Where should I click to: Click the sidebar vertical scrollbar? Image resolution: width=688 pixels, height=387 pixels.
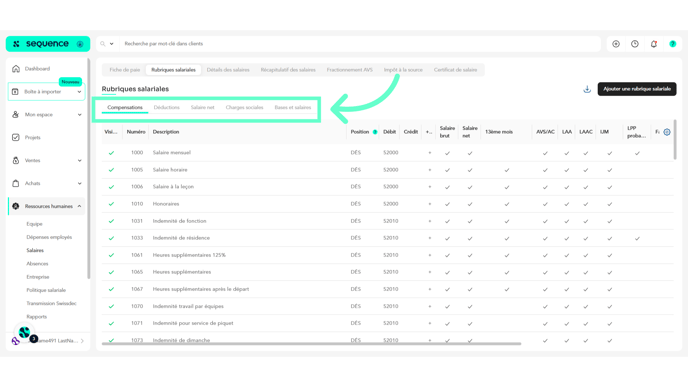(x=89, y=169)
